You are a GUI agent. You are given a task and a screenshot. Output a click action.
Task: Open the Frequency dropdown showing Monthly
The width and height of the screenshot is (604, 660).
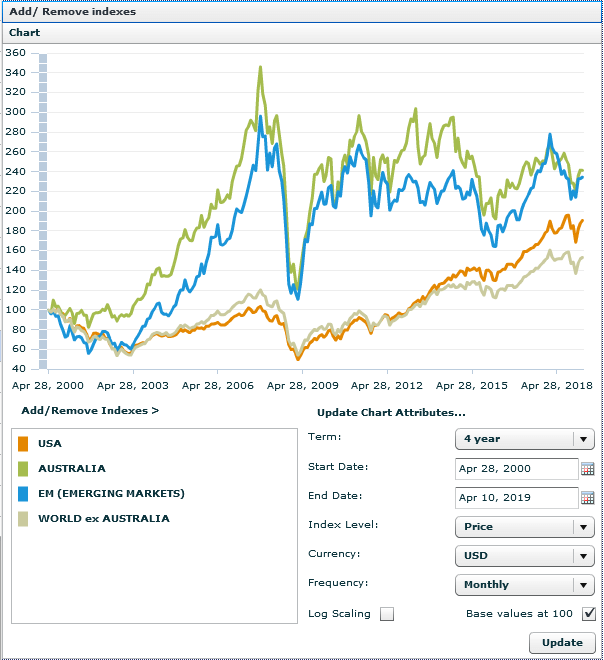click(x=524, y=585)
